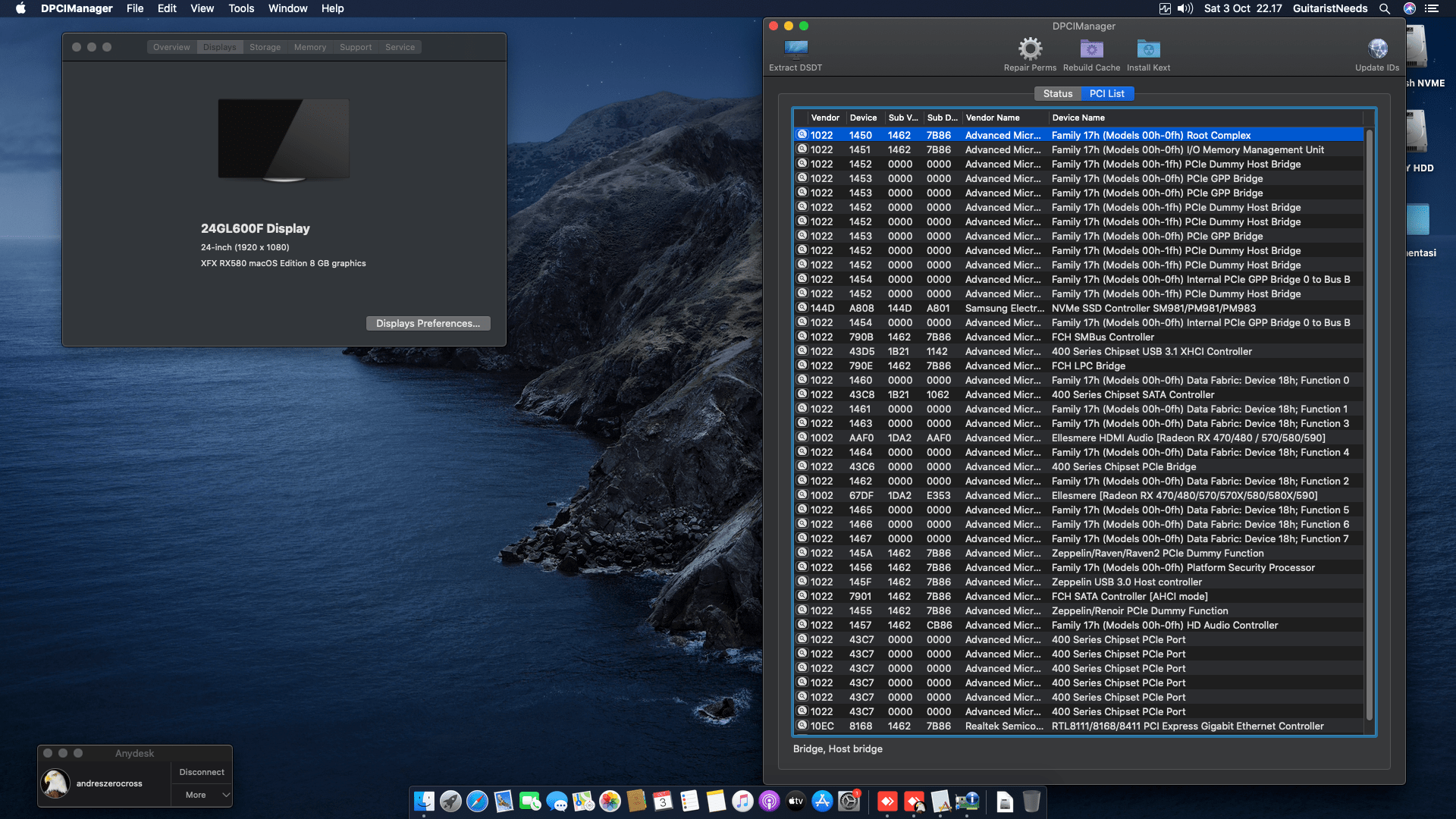Image resolution: width=1456 pixels, height=819 pixels.
Task: Open Calendar from the dock
Action: [663, 801]
